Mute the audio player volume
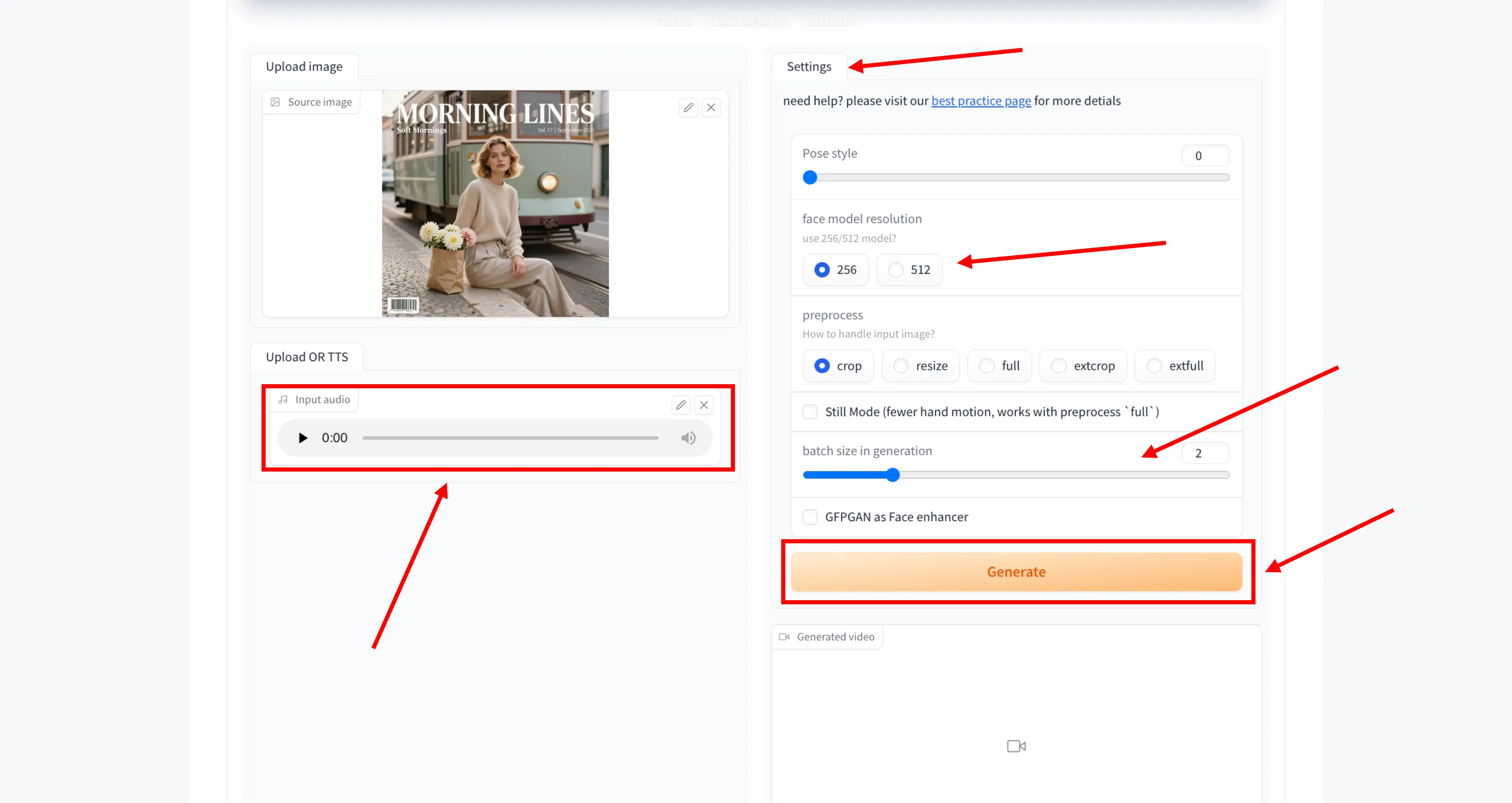The height and width of the screenshot is (803, 1512). pyautogui.click(x=688, y=438)
